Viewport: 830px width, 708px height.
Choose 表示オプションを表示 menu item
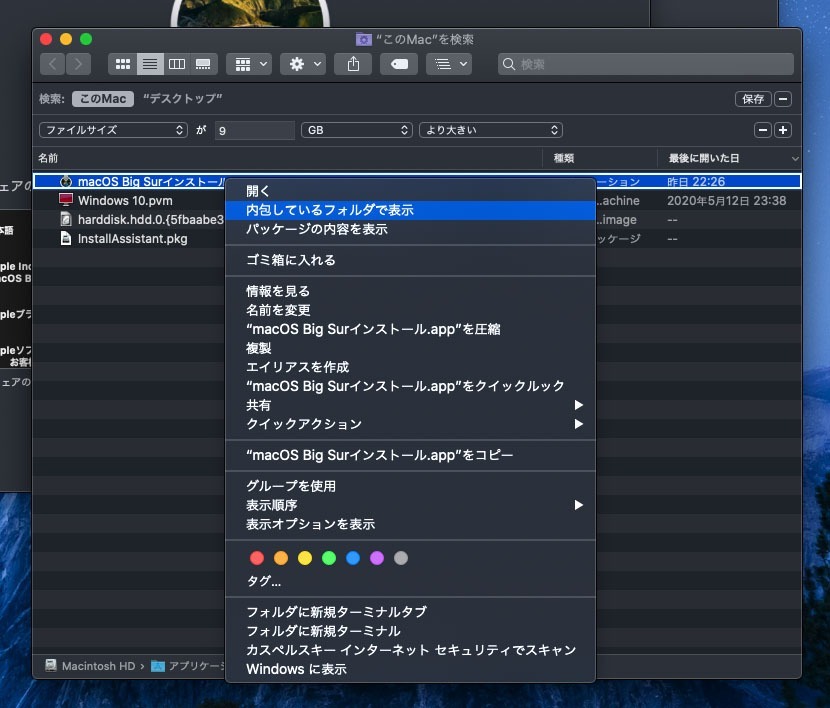click(410, 524)
